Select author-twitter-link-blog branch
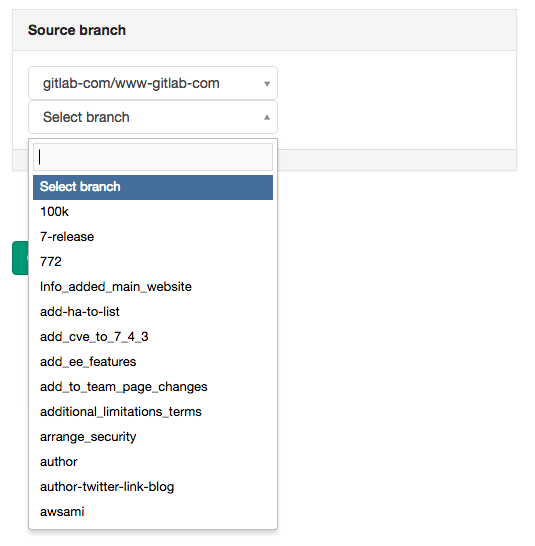 coord(153,487)
